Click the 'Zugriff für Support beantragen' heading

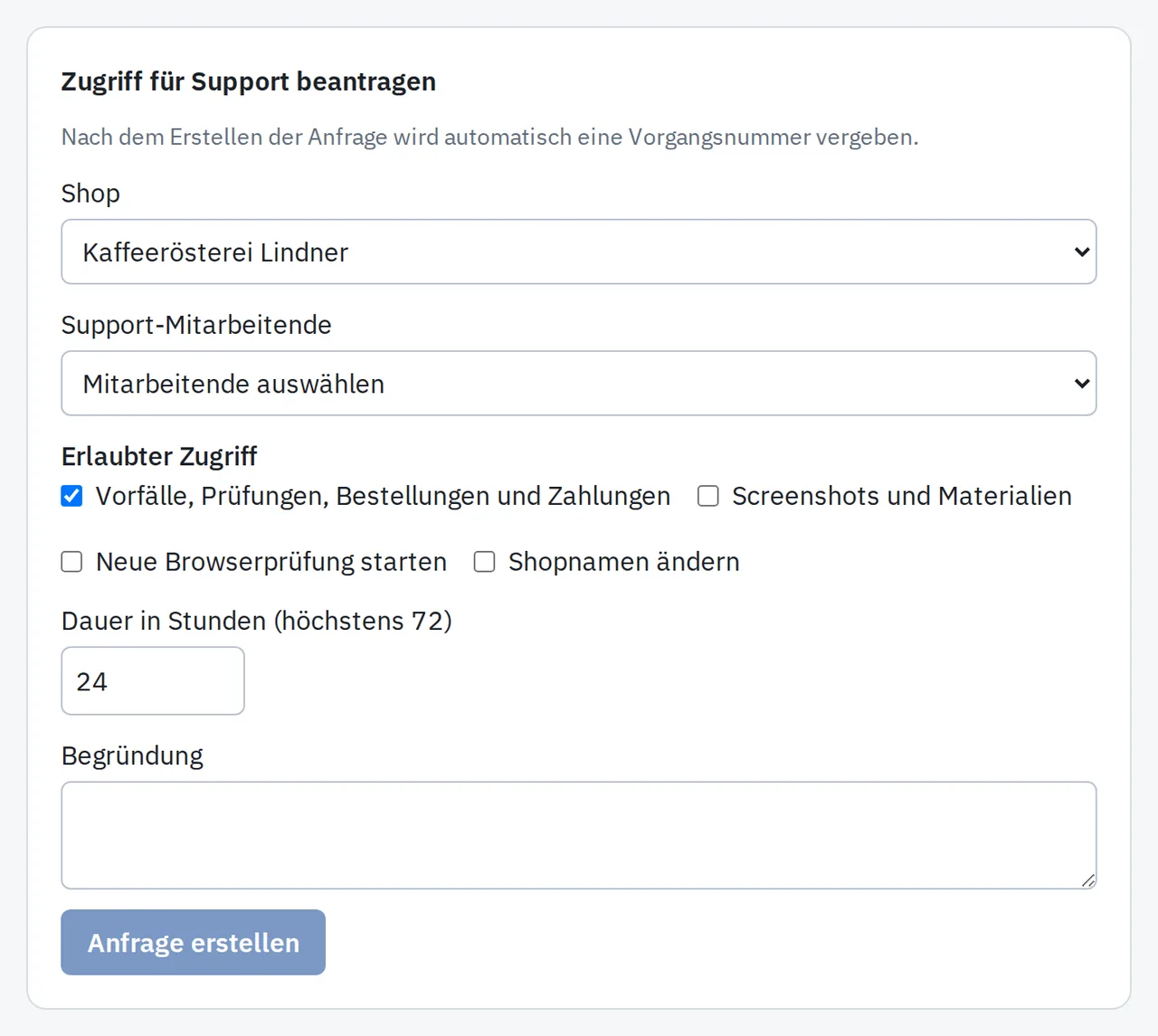(249, 81)
